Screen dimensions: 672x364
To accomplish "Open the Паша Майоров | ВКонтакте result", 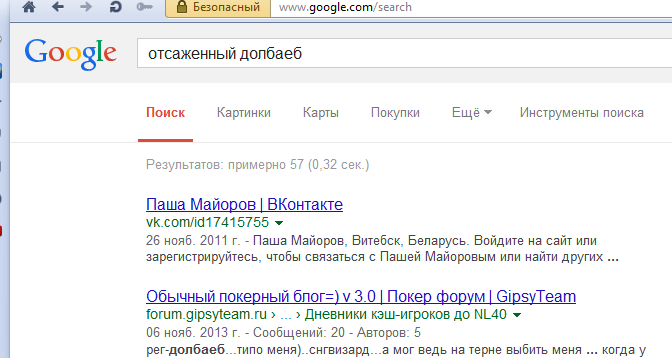I will (x=244, y=205).
